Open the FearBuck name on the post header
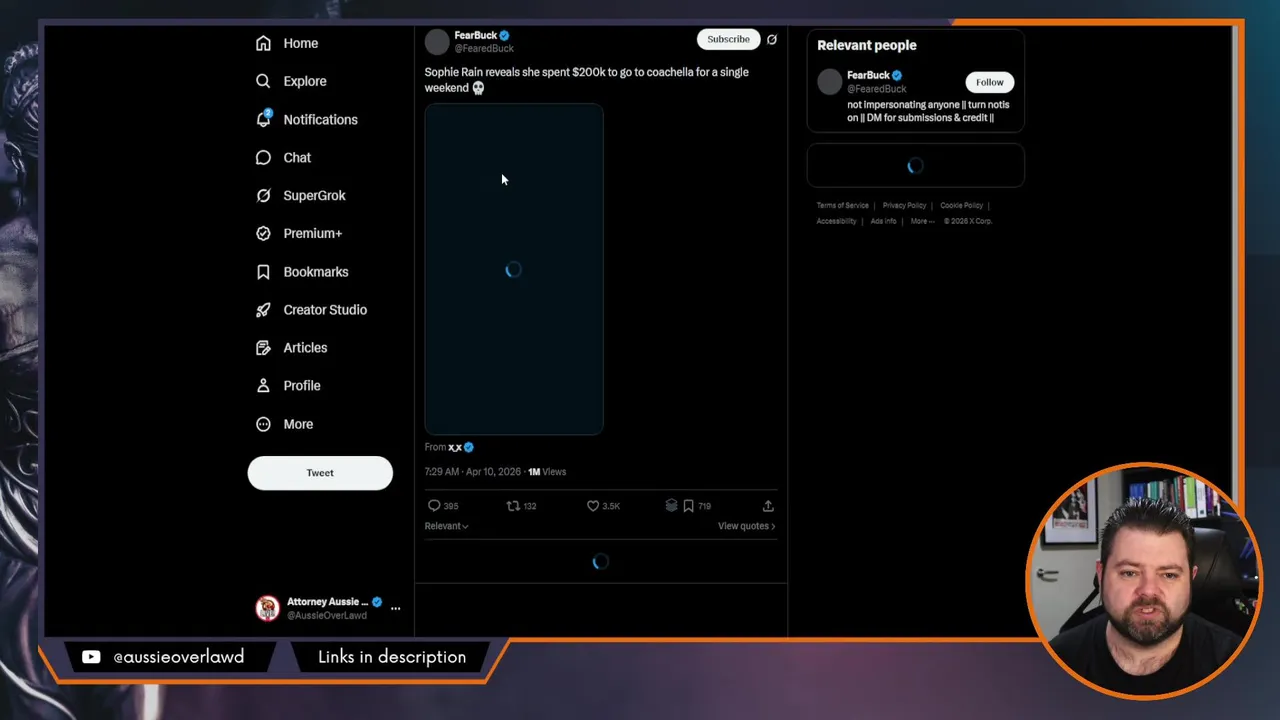1280x720 pixels. [x=476, y=35]
